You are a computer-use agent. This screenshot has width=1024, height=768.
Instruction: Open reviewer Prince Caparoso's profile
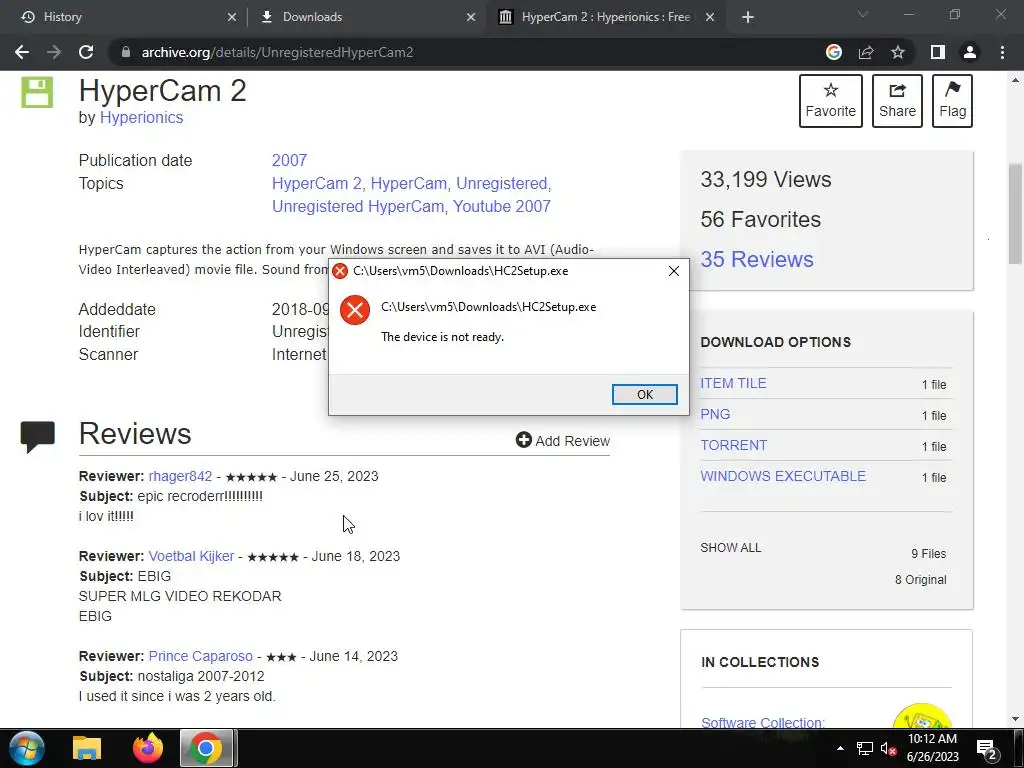pos(200,656)
